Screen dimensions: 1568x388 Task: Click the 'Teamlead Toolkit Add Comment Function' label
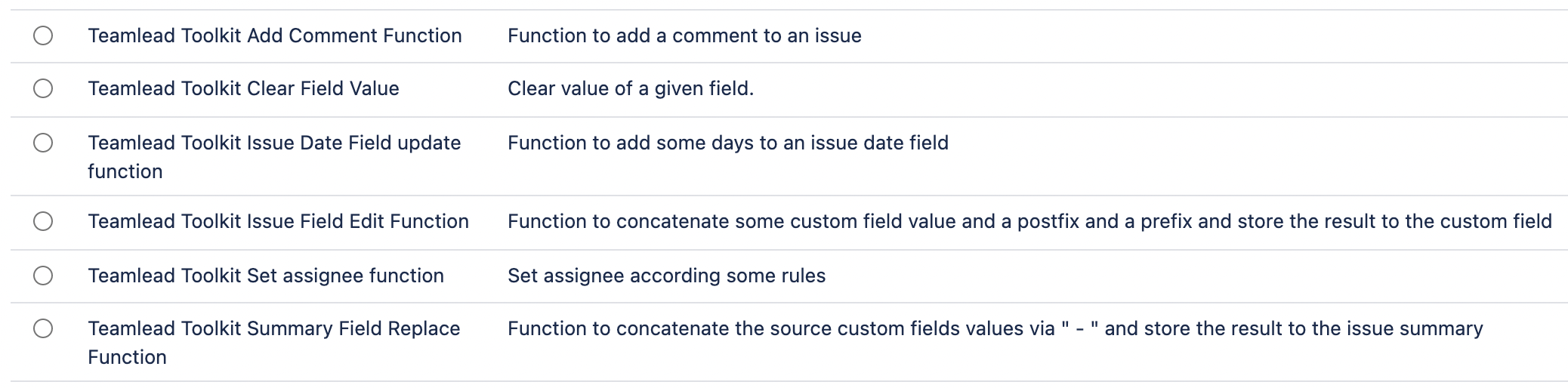tap(274, 35)
